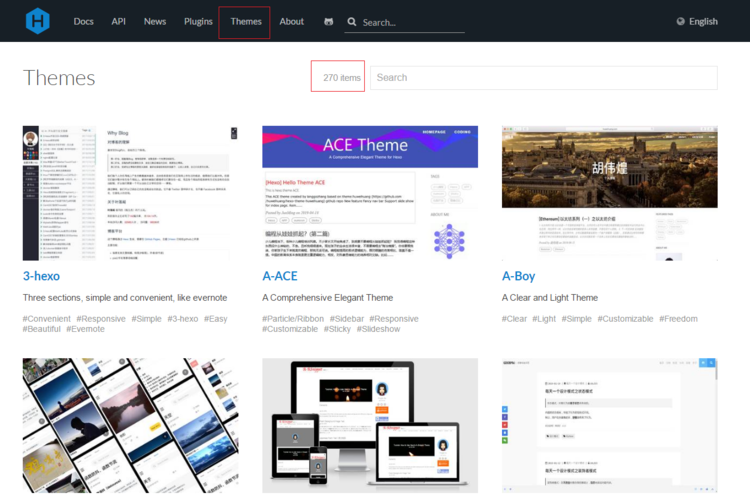Filter by #Sidebar tag
Viewport: 750px width, 502px height.
click(346, 319)
